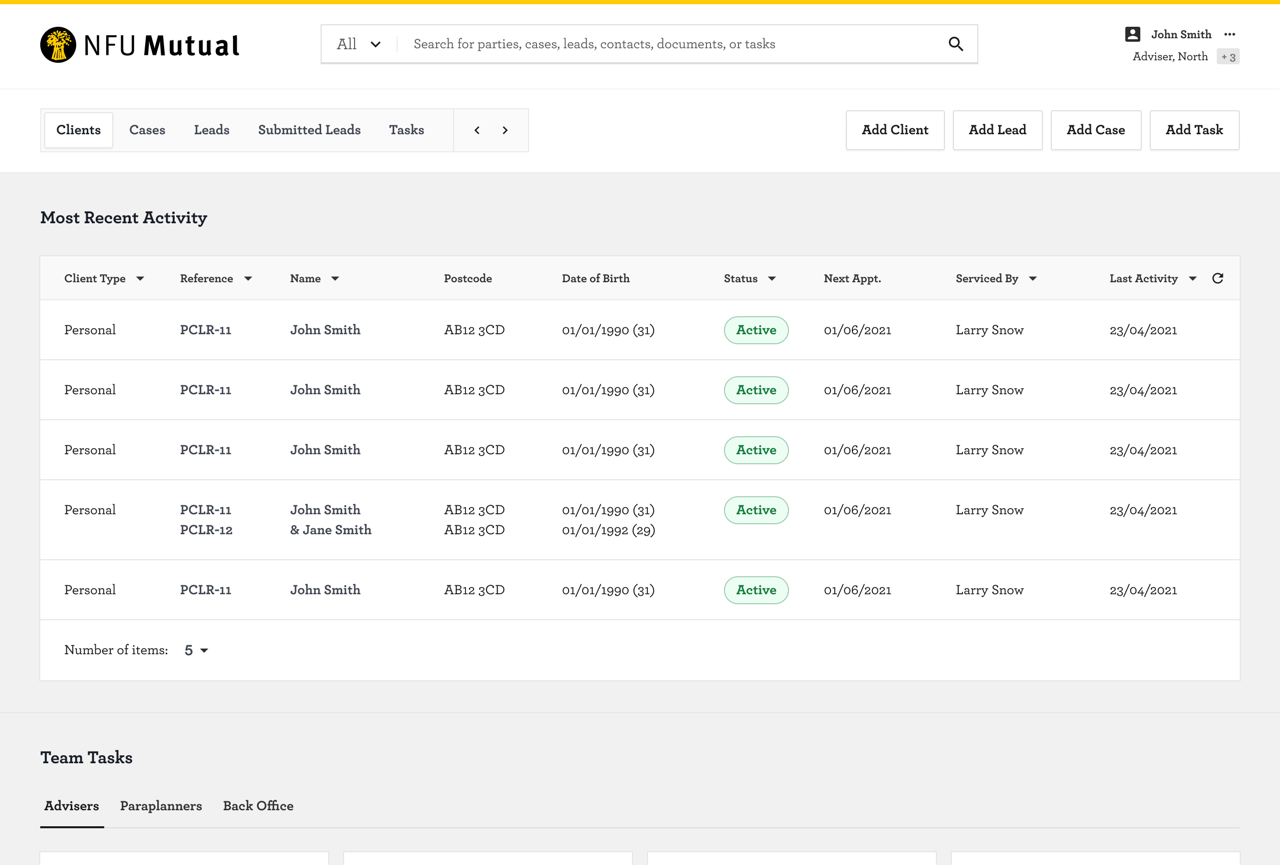Refresh the Most Recent Activity table
This screenshot has width=1280, height=865.
[x=1218, y=279]
